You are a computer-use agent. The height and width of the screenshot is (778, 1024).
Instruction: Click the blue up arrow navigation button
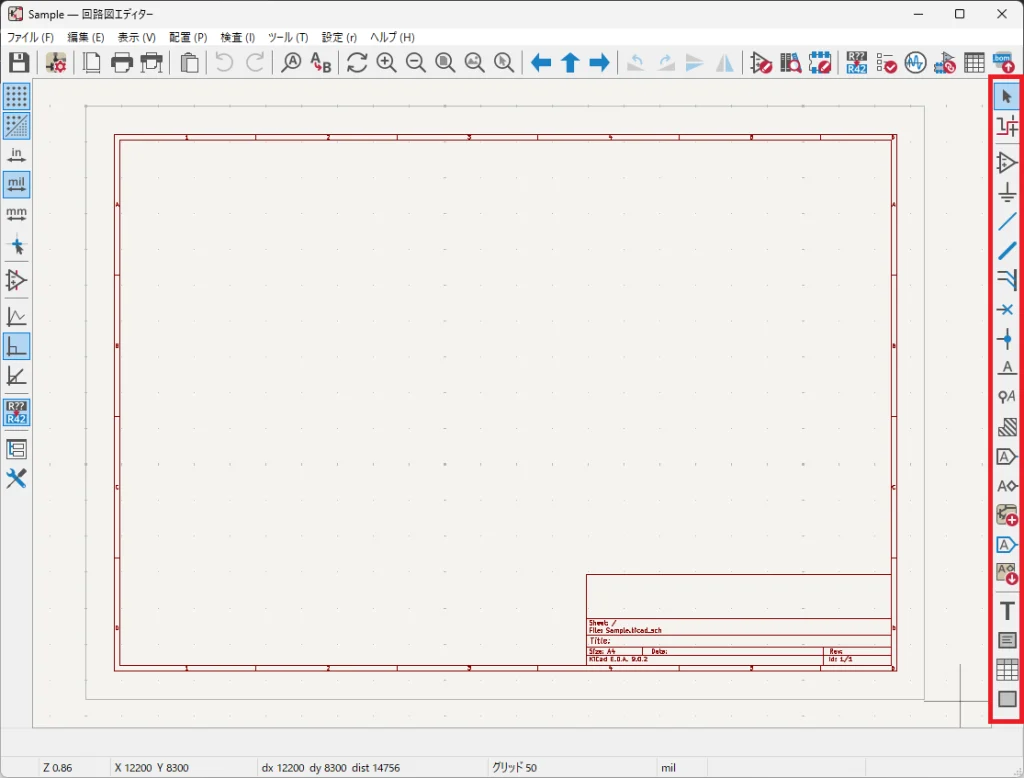click(570, 63)
